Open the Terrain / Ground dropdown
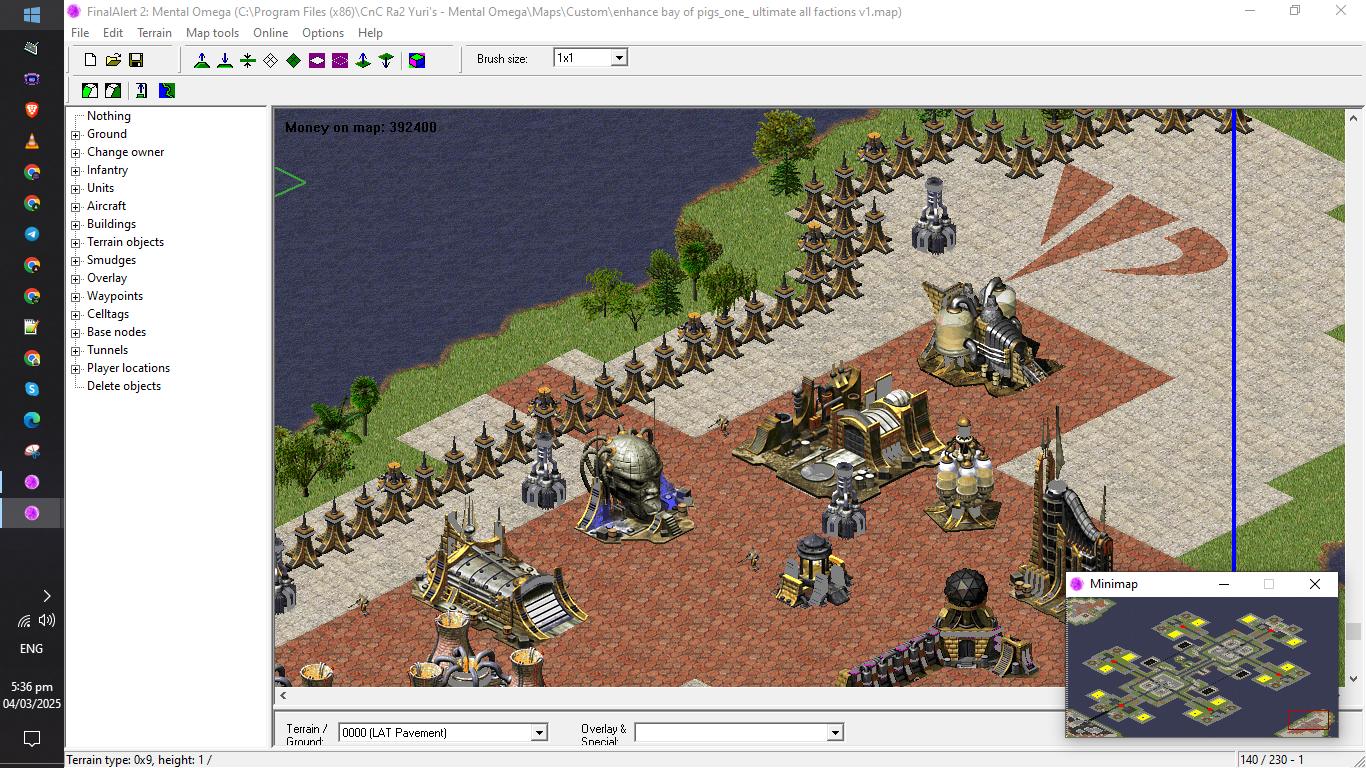The height and width of the screenshot is (768, 1366). coord(539,733)
